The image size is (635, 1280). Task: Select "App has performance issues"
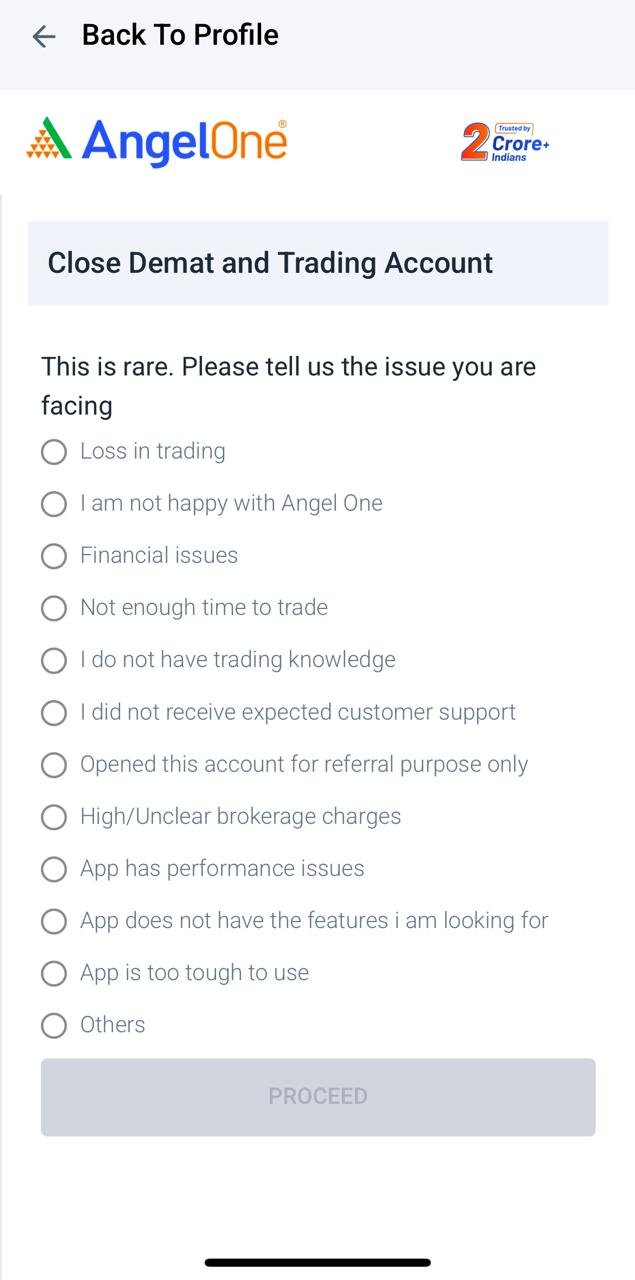[54, 869]
